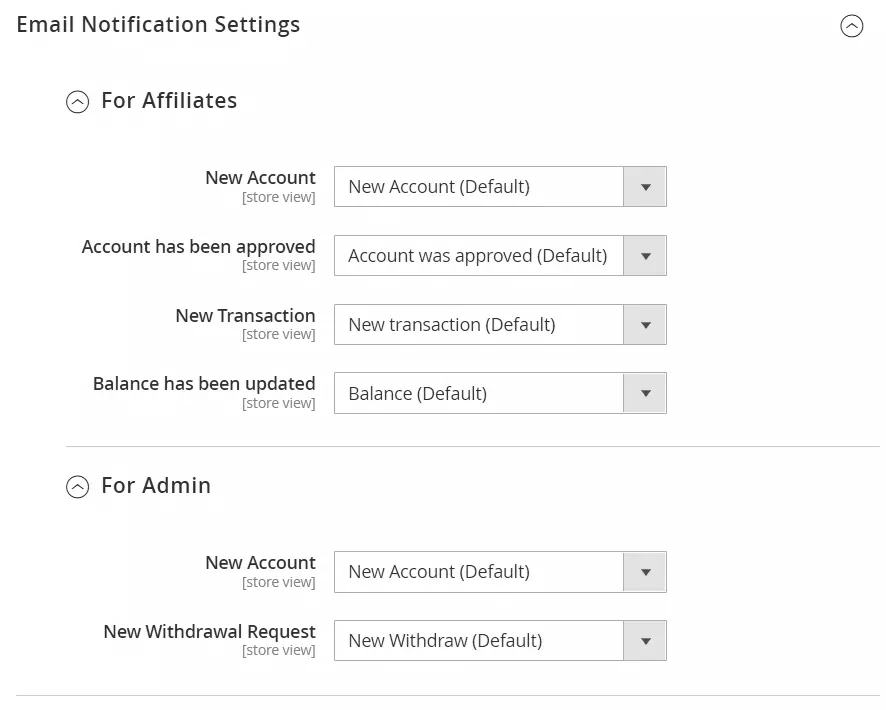This screenshot has height=710, width=886.
Task: Click store view scope under Balance has been updated
Action: pos(278,404)
